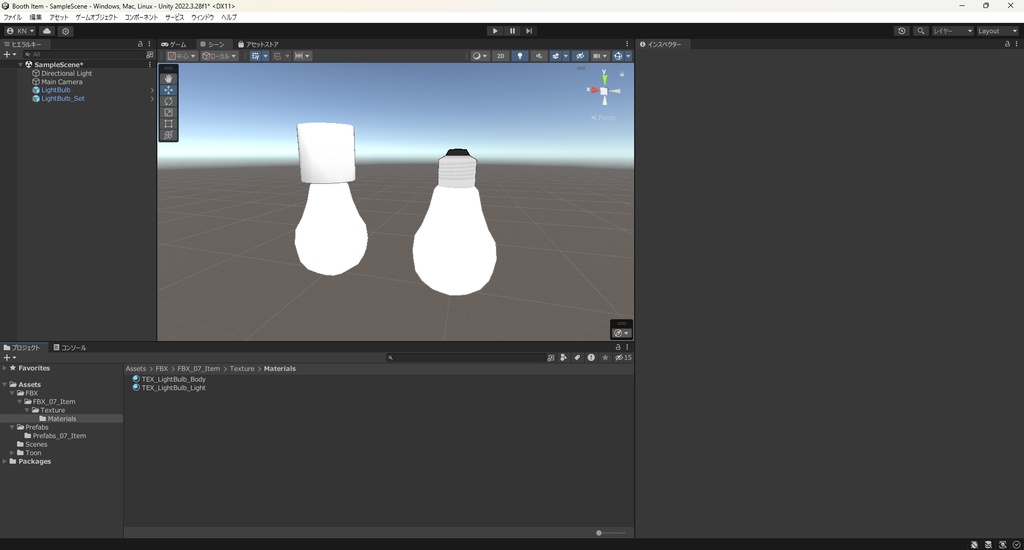Click FBX_07_Item in breadcrumb path
This screenshot has width=1024, height=550.
pyautogui.click(x=199, y=368)
